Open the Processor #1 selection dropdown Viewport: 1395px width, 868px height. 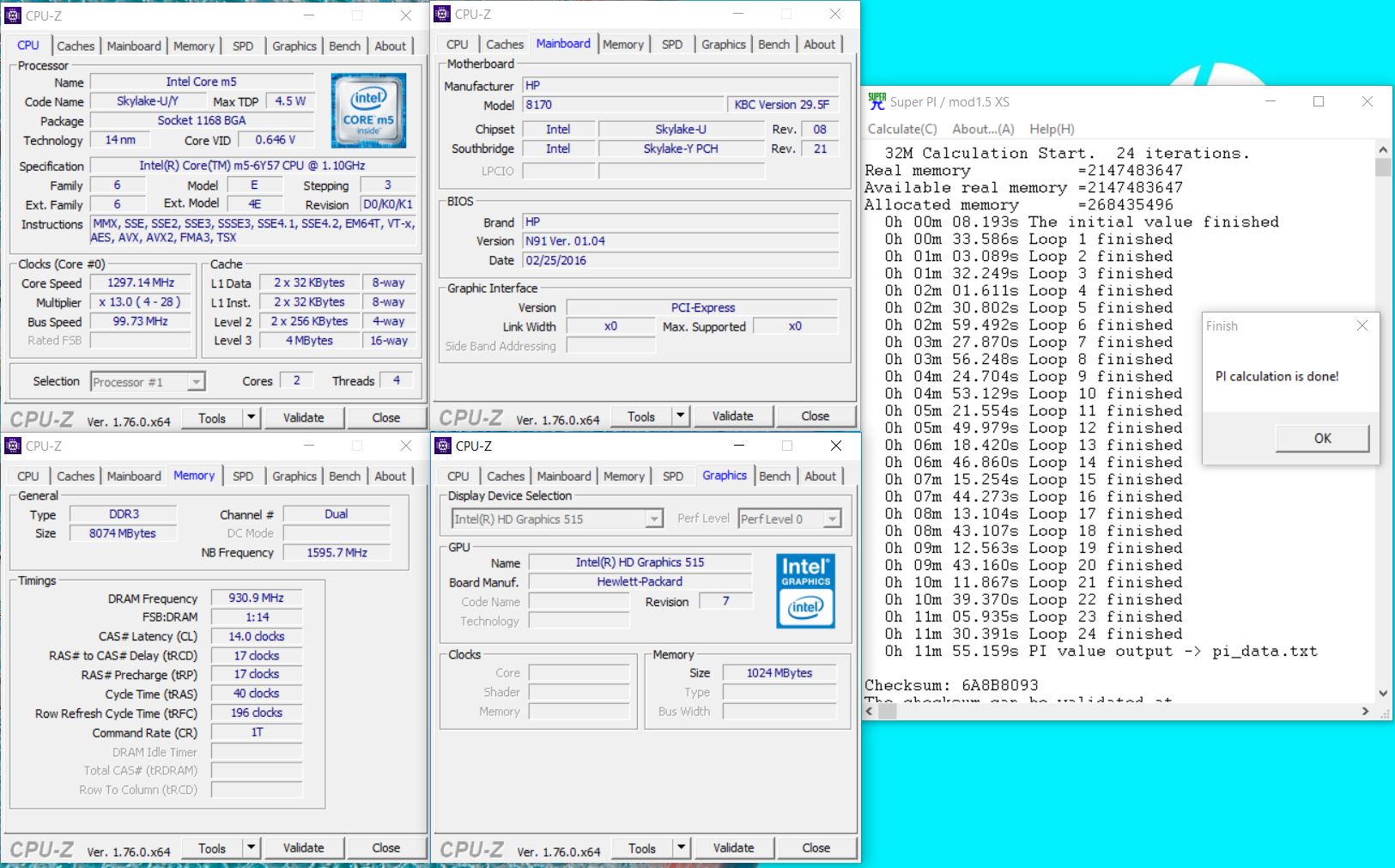(x=197, y=382)
